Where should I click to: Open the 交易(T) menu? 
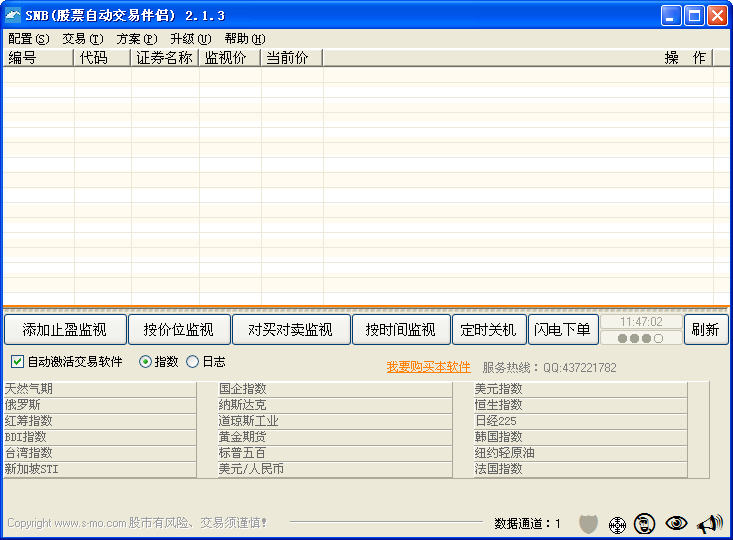(82, 39)
